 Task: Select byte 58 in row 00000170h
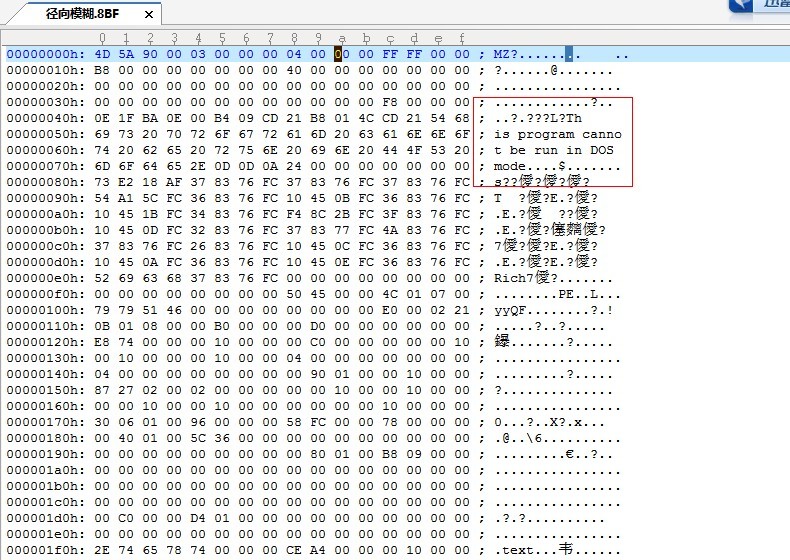[x=294, y=422]
